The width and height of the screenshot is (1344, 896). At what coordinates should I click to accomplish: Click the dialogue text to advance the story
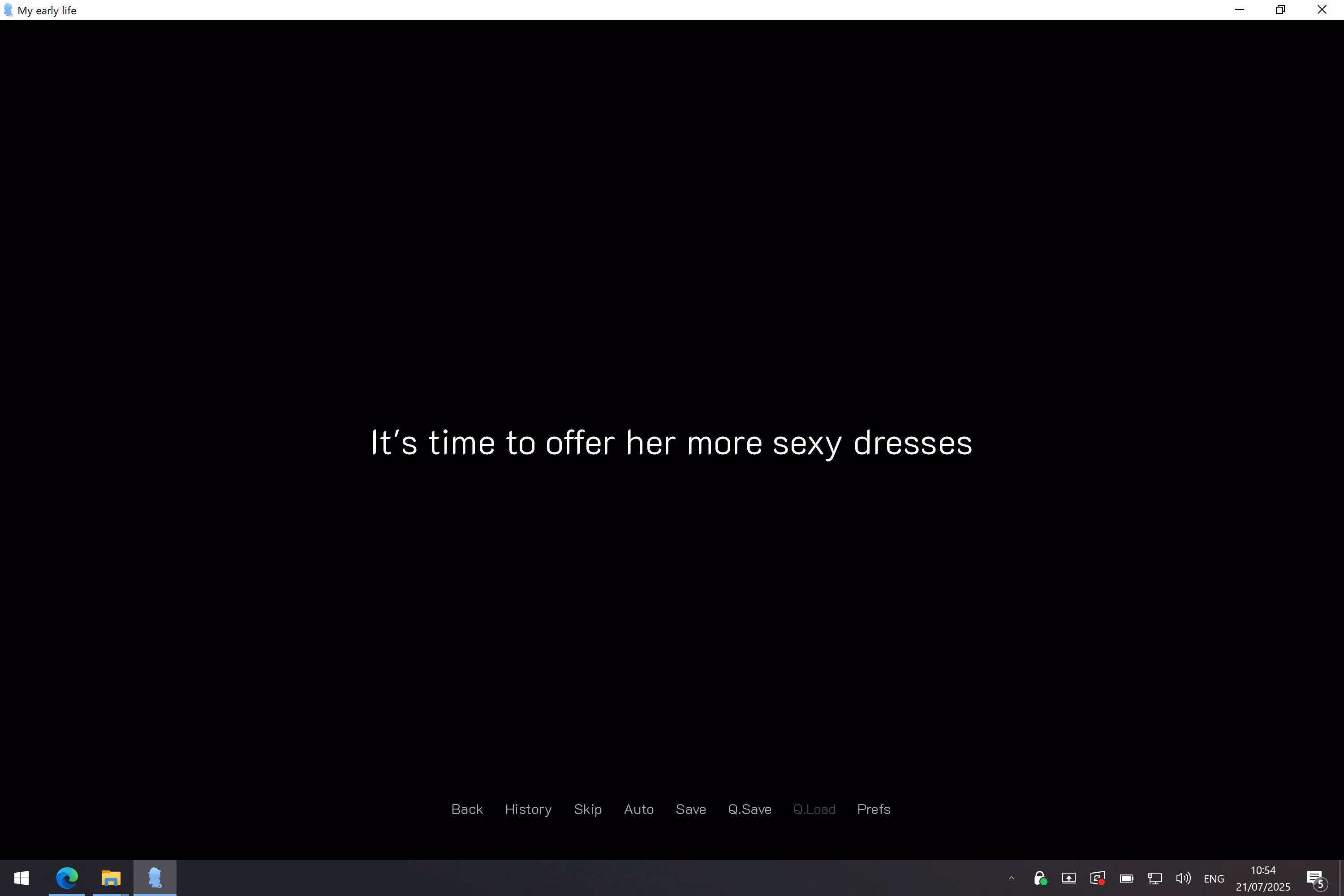click(672, 443)
